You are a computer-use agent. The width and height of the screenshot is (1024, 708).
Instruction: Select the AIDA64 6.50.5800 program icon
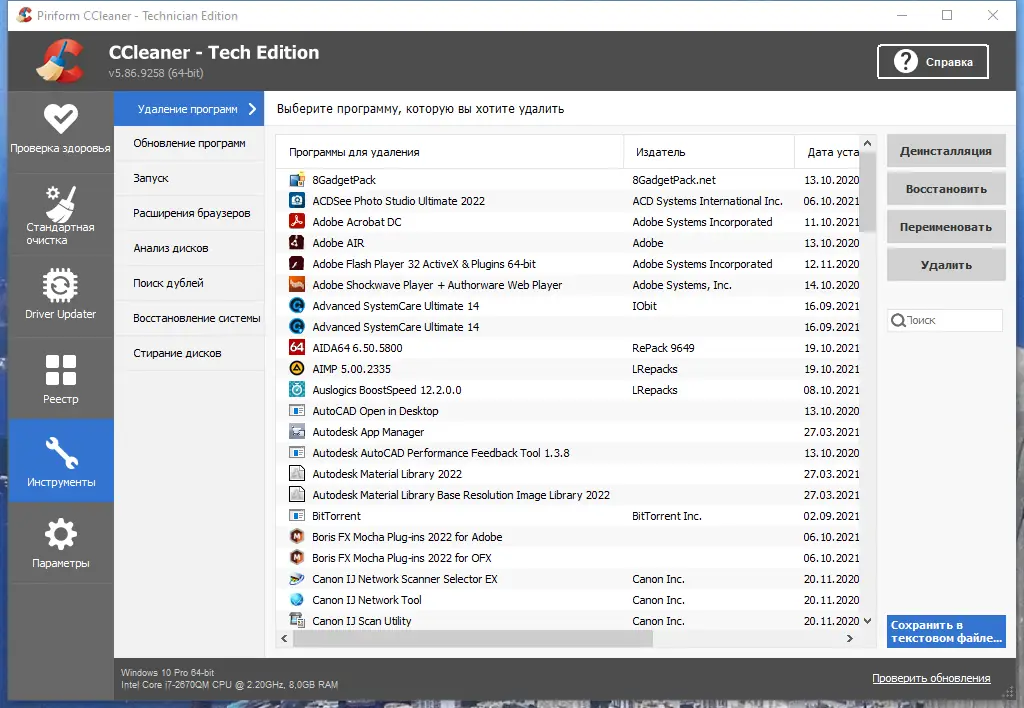pos(297,348)
